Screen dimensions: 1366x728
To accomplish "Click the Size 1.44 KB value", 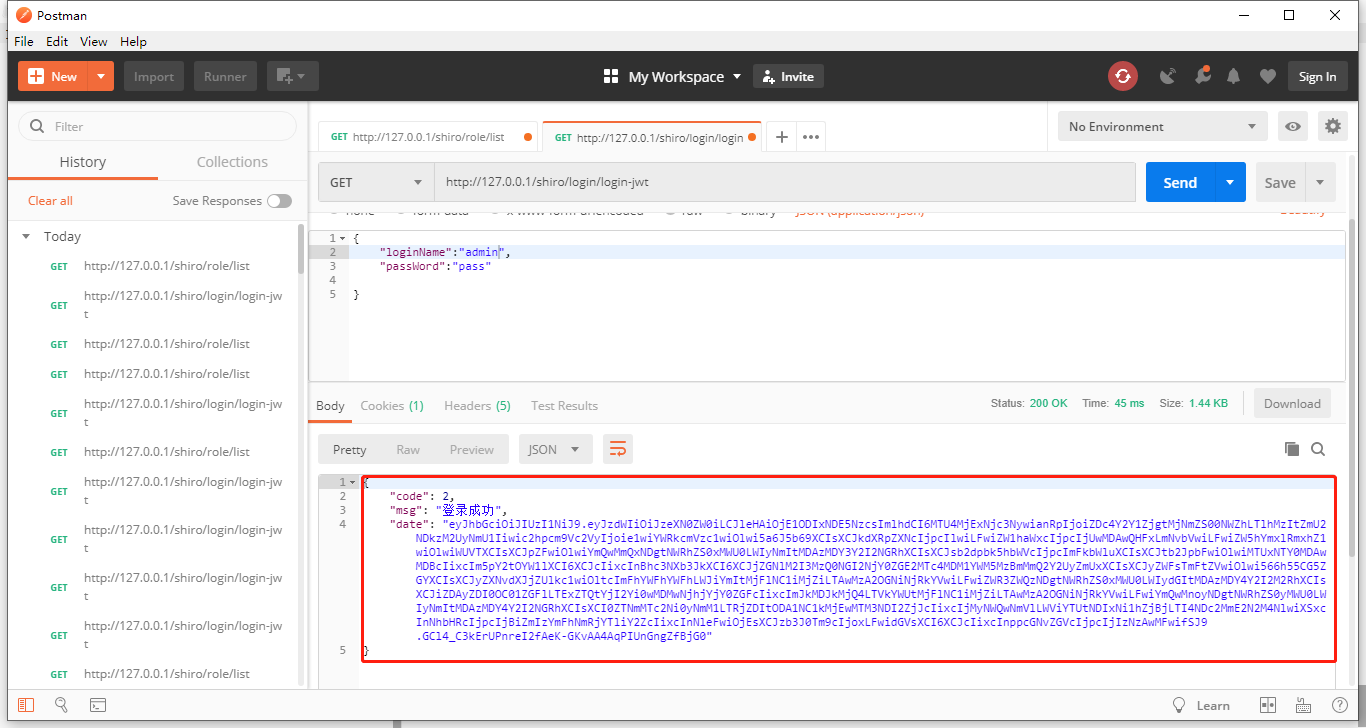I will coord(1208,403).
